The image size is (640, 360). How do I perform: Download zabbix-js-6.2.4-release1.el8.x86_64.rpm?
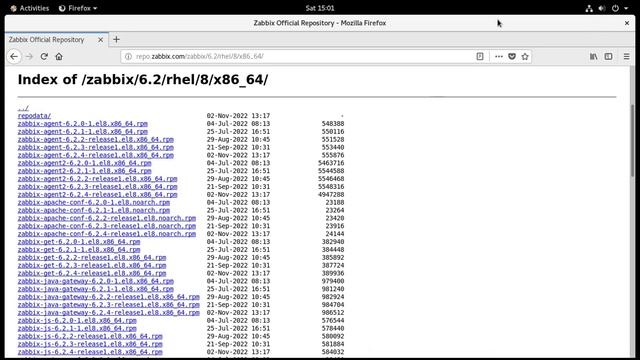click(x=90, y=352)
